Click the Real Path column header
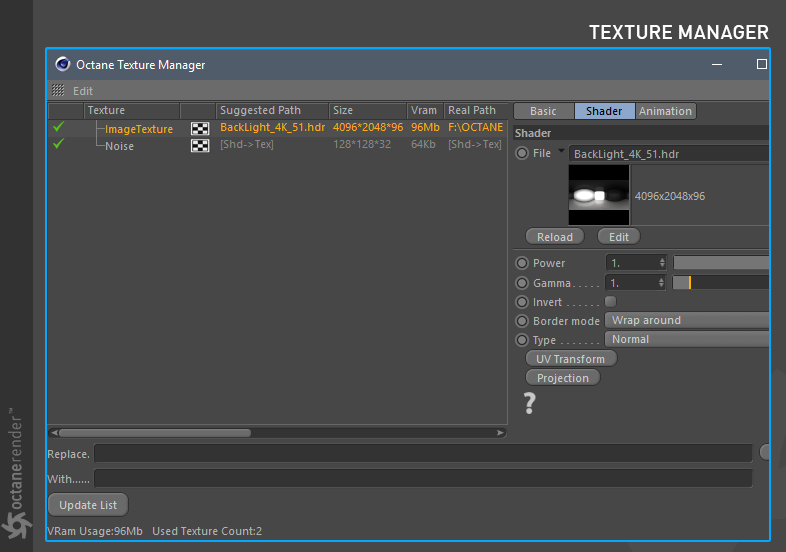The height and width of the screenshot is (552, 786). [476, 110]
